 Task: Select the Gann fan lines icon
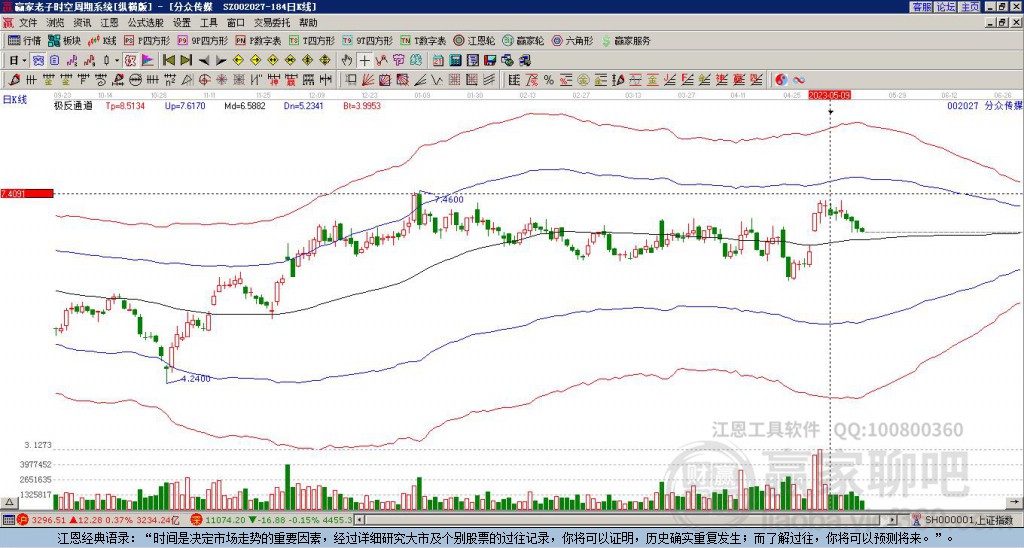[x=368, y=80]
